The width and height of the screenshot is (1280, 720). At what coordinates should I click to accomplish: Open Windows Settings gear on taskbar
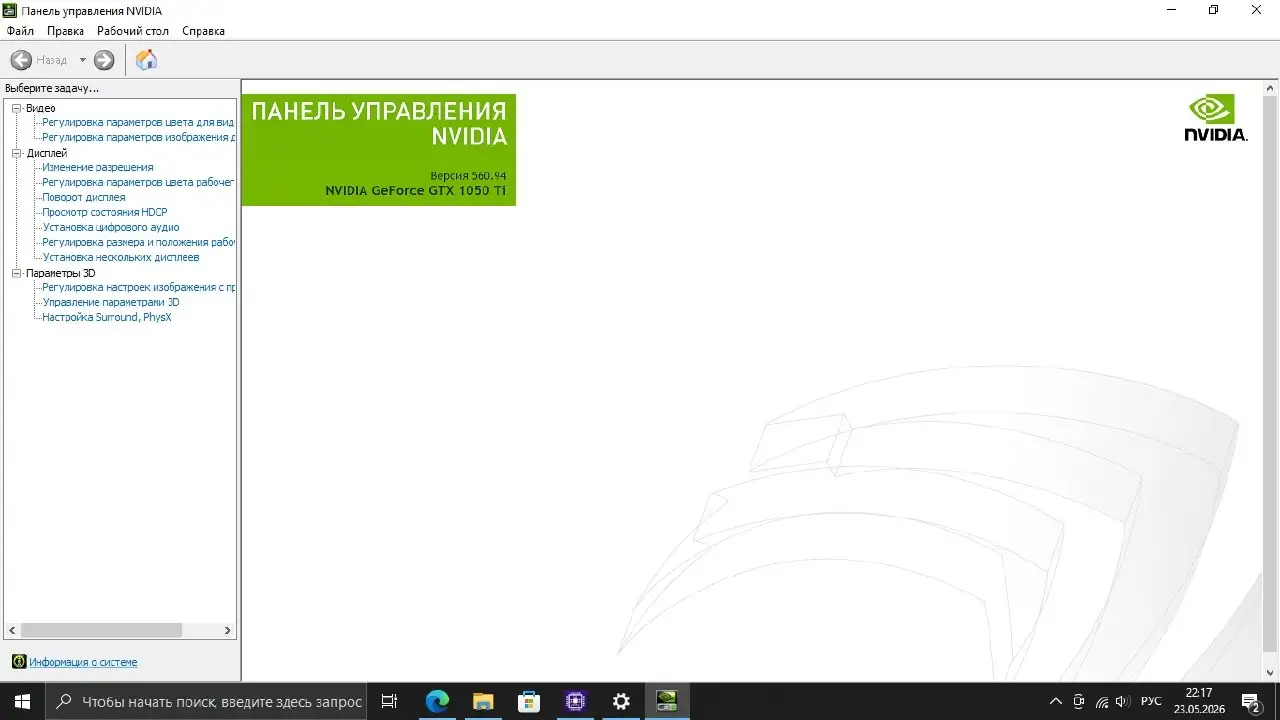pos(621,702)
